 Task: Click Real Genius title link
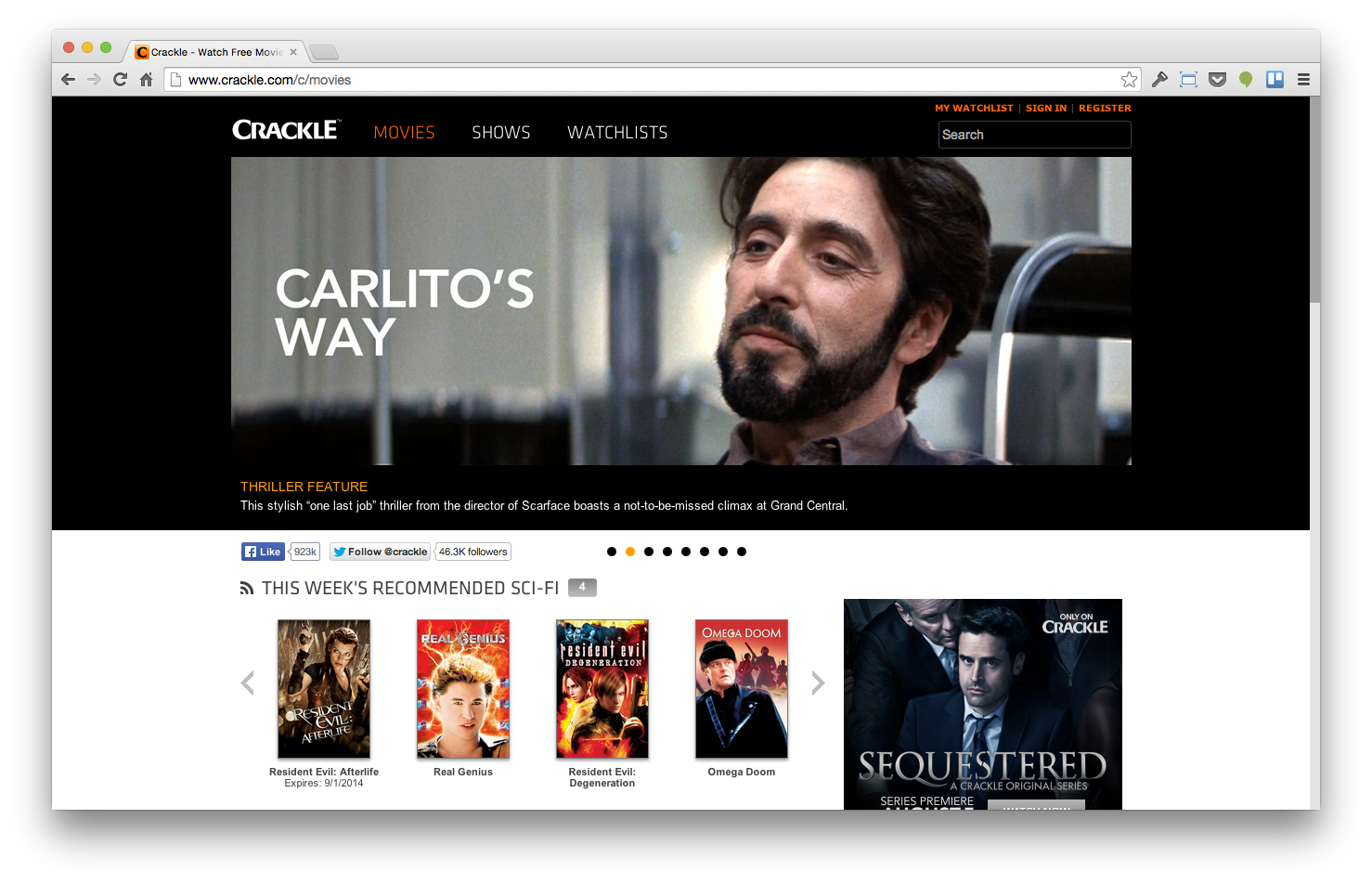[x=463, y=772]
